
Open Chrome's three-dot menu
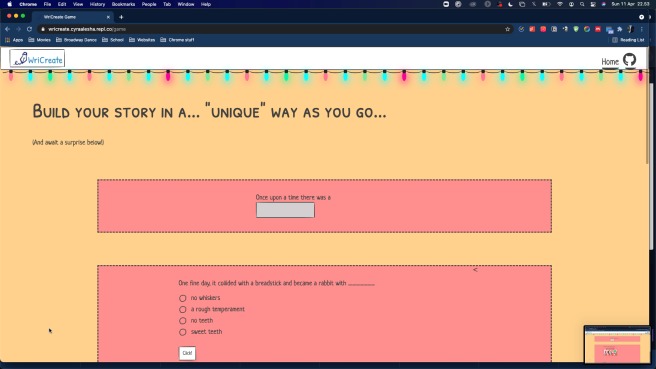[641, 29]
